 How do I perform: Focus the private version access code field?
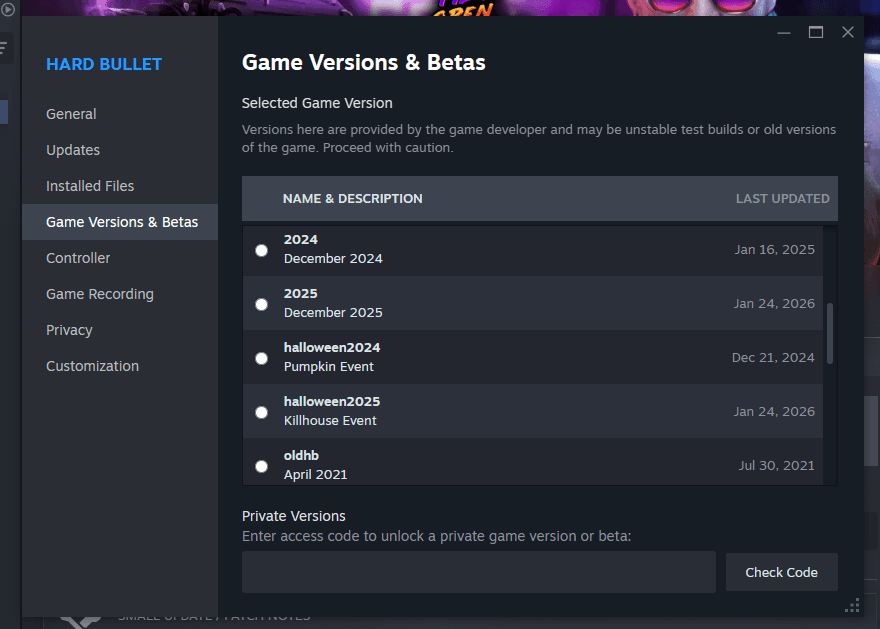(479, 572)
